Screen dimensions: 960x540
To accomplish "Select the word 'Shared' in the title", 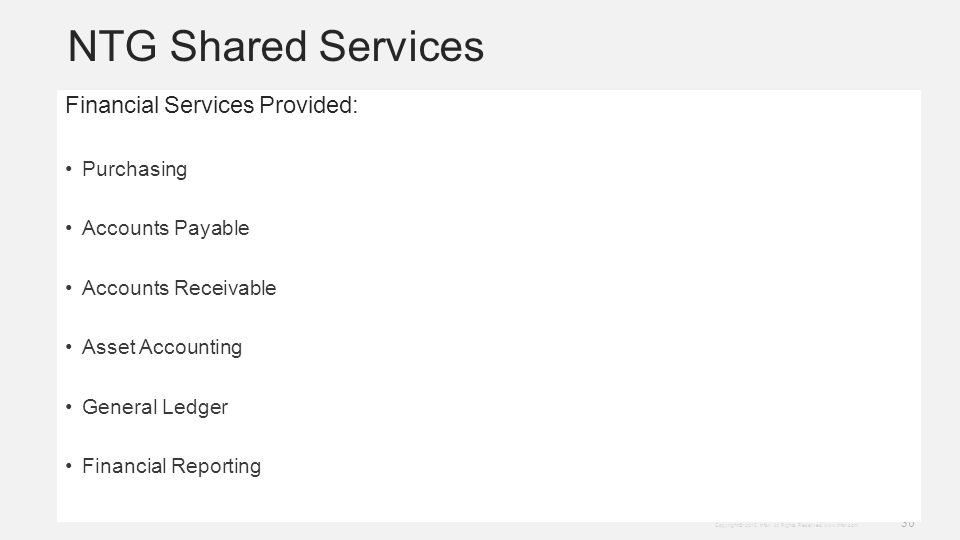I will [x=238, y=46].
